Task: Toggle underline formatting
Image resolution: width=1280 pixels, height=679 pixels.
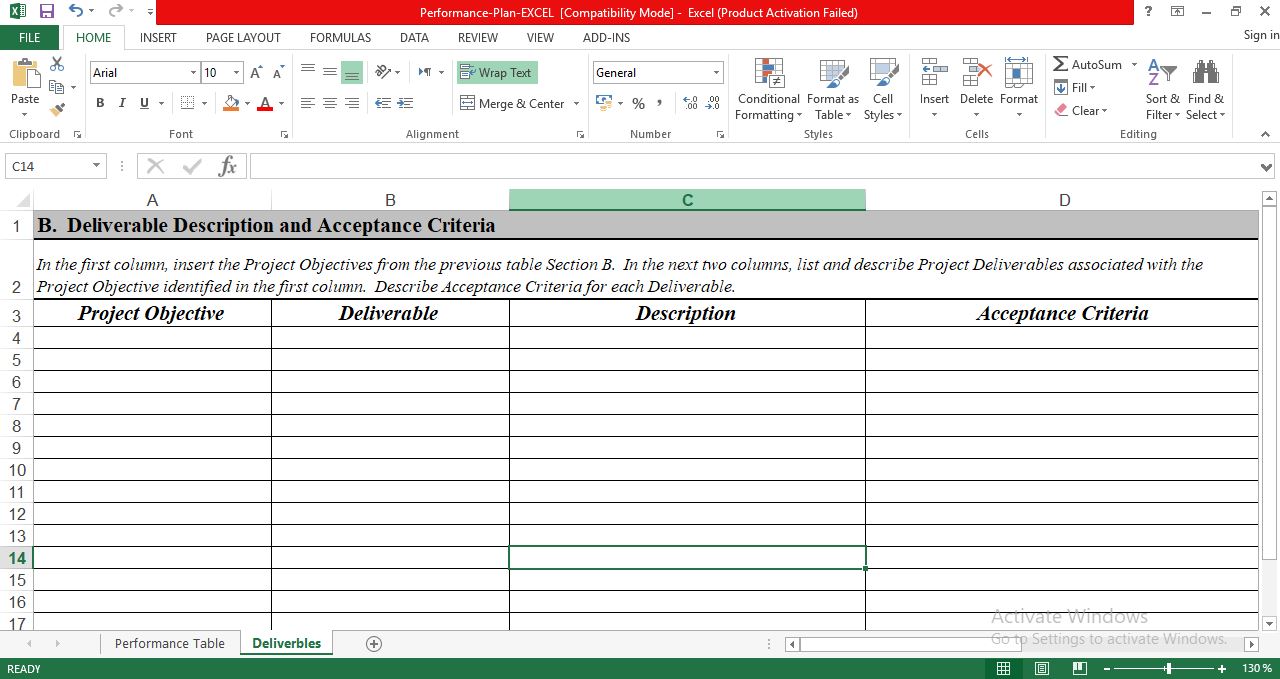Action: tap(142, 103)
